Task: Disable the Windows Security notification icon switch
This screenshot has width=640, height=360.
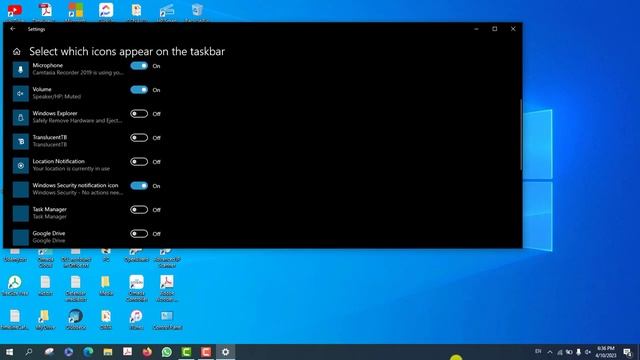Action: point(139,186)
